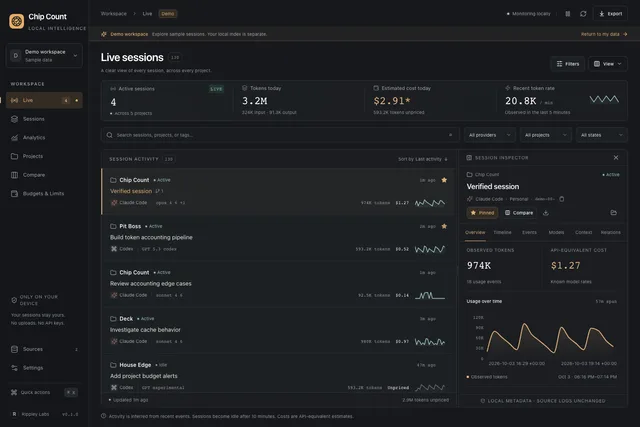Select the Review accounting edge cases session

click(x=278, y=284)
